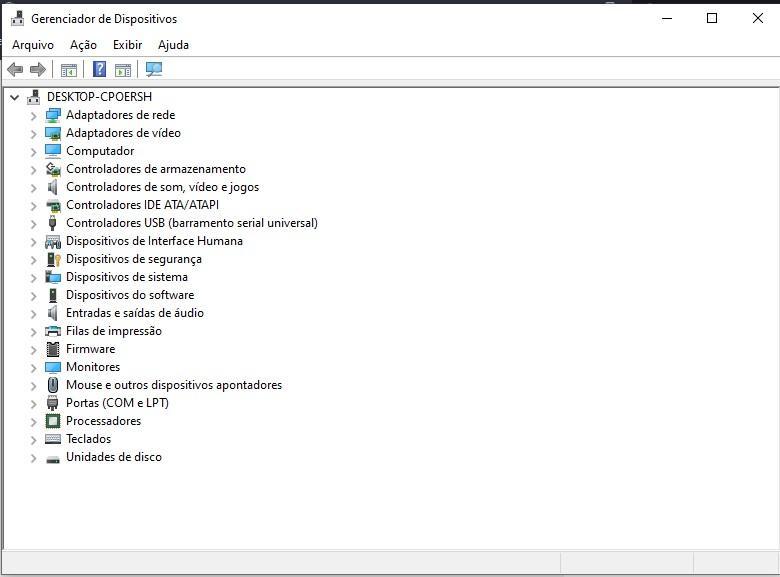The height and width of the screenshot is (577, 780).
Task: Click the key icon for Dispositivos de segurança
Action: [53, 259]
